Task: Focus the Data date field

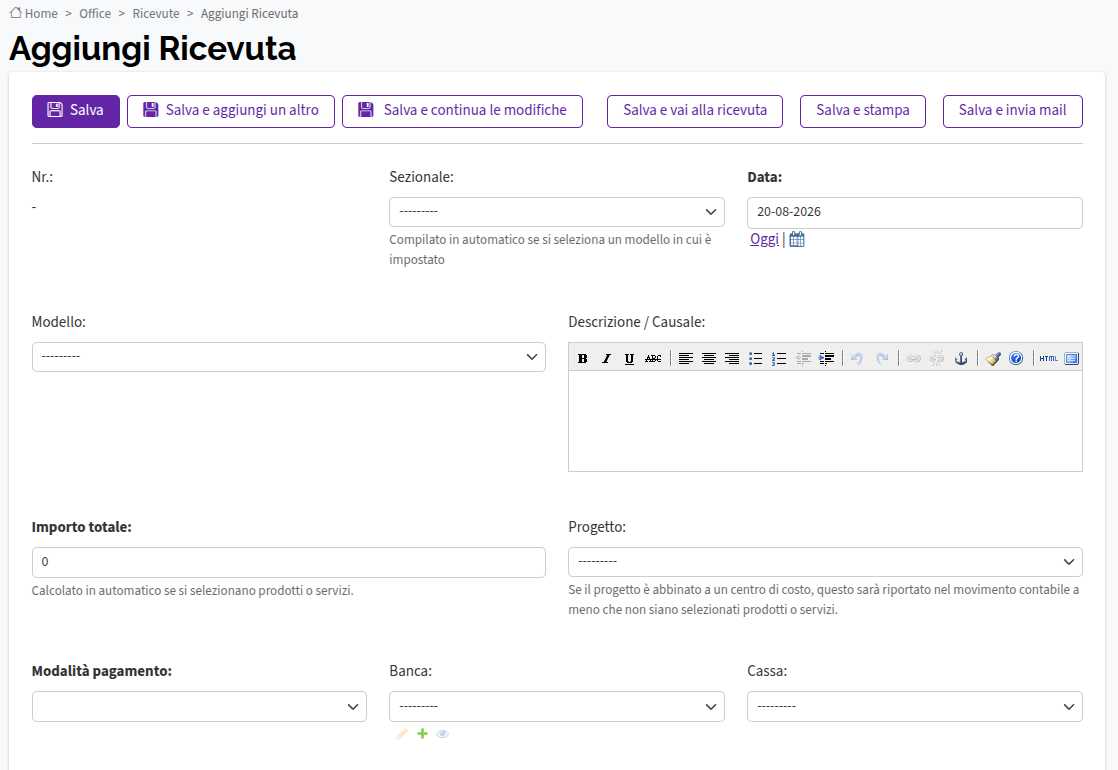Action: coord(915,212)
